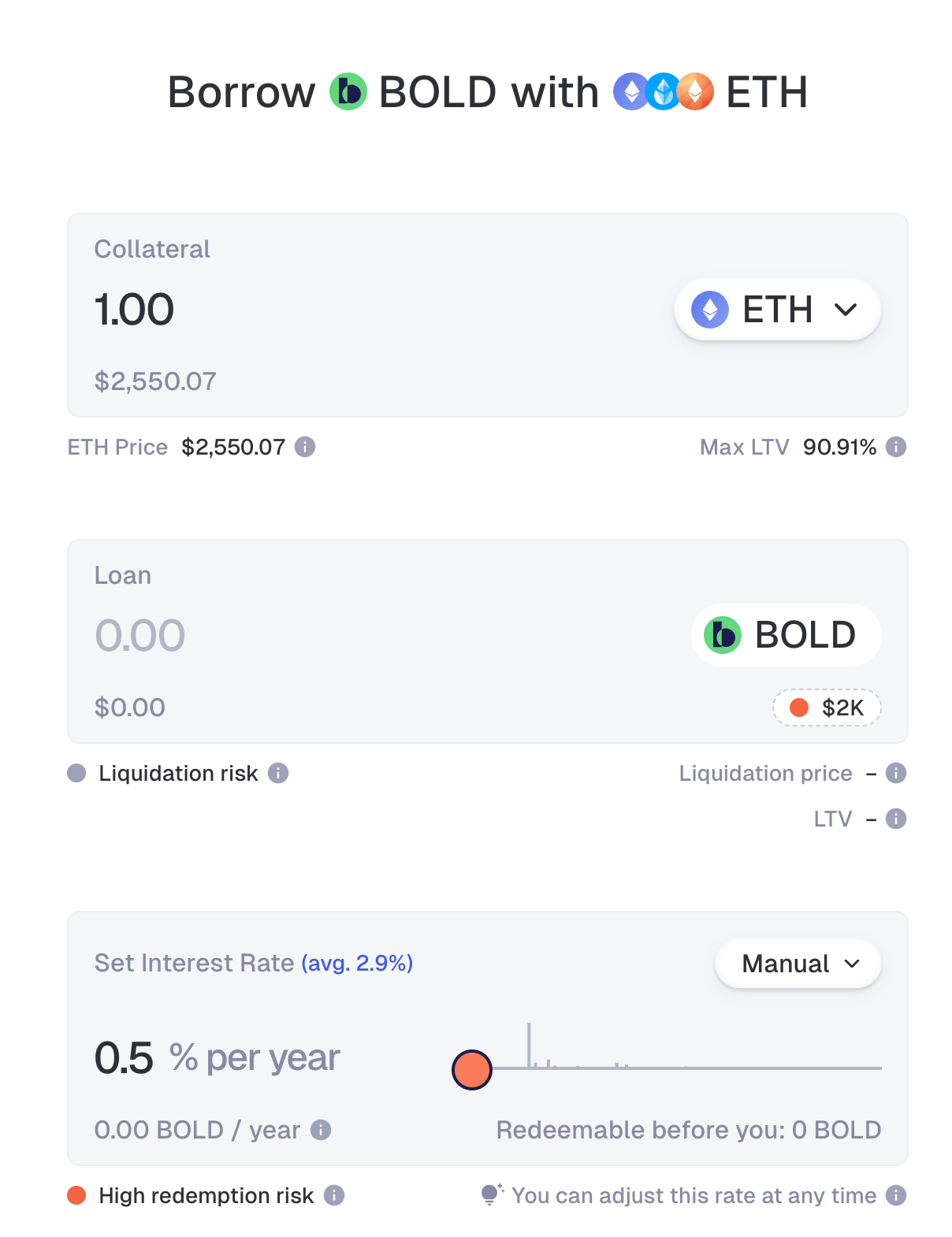Show info for the LTV value

[896, 819]
